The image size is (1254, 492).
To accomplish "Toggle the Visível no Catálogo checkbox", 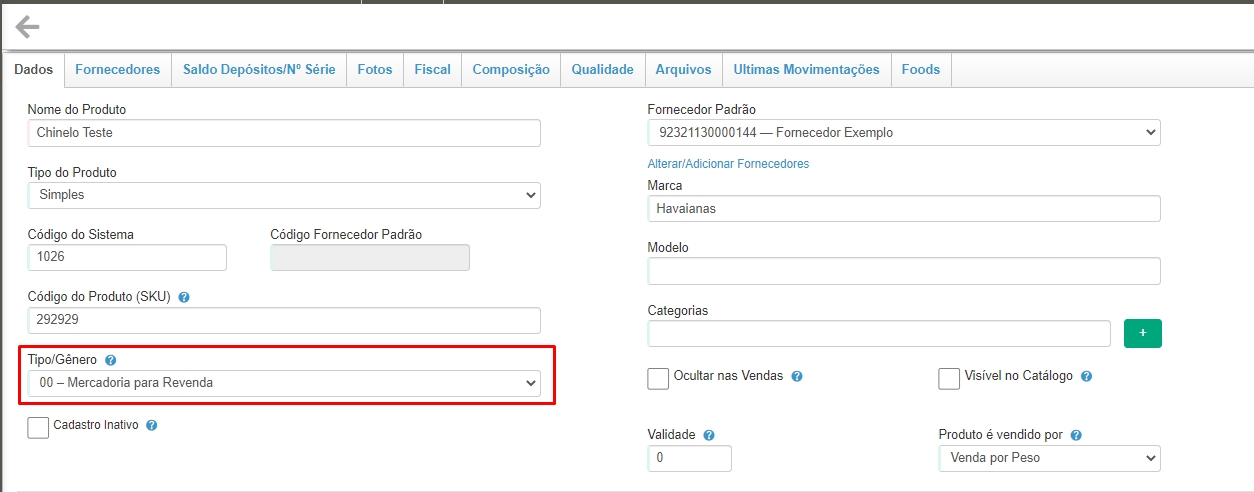I will click(949, 378).
